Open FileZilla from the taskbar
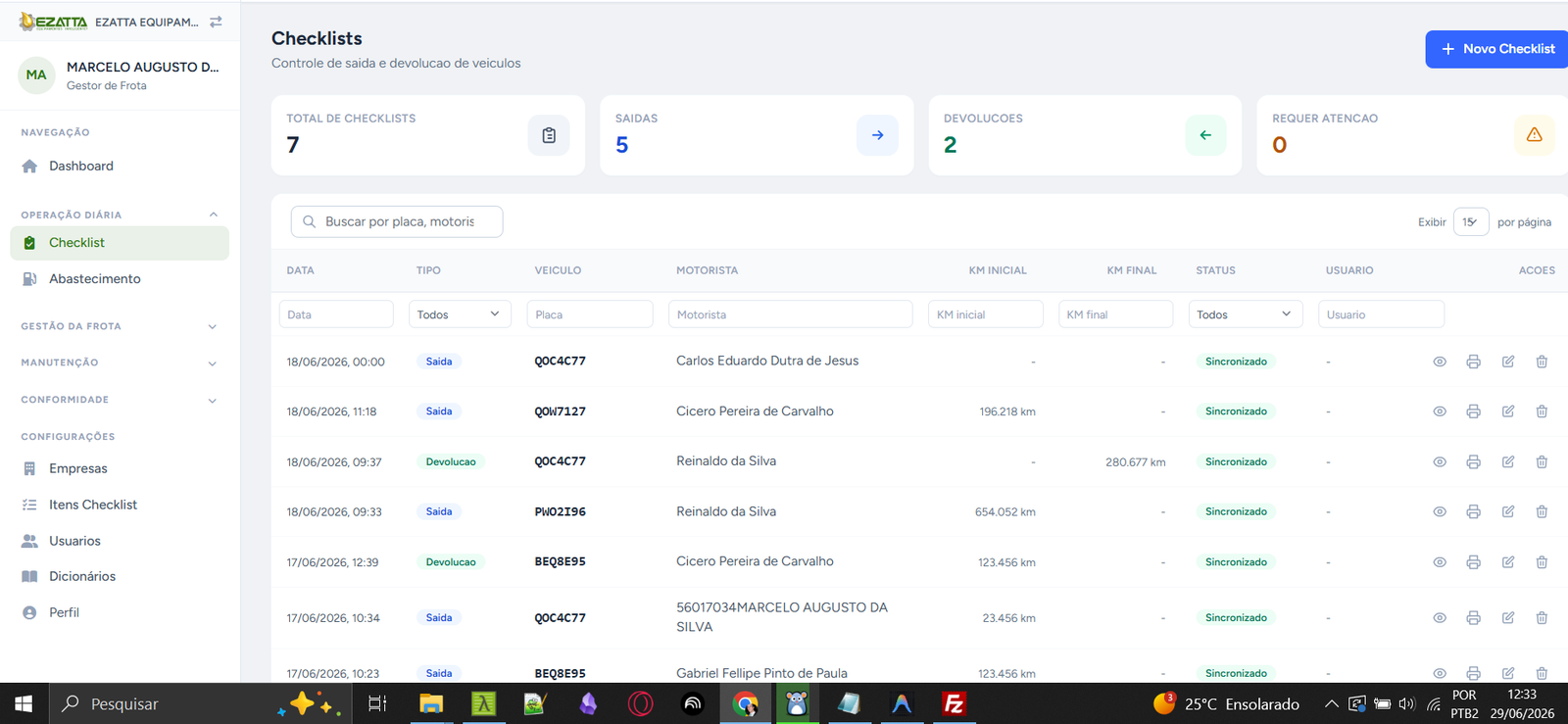The image size is (1568, 724). tap(954, 703)
